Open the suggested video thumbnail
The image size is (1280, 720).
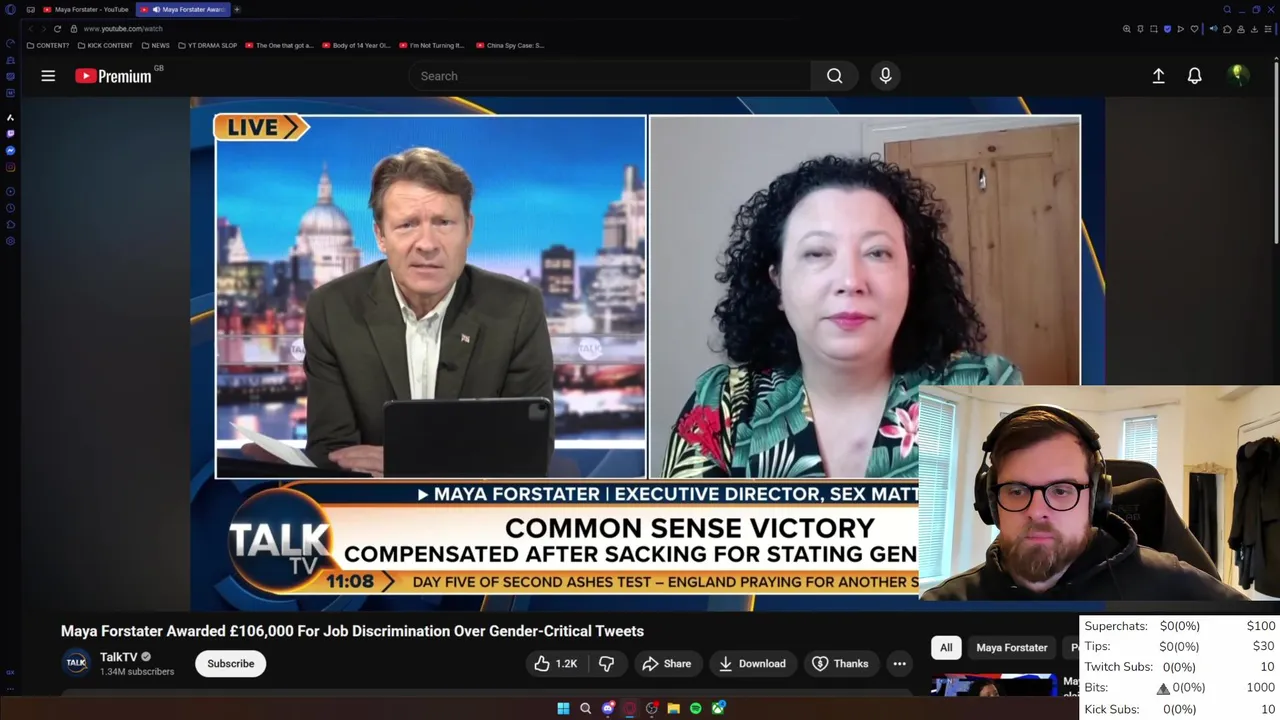994,685
